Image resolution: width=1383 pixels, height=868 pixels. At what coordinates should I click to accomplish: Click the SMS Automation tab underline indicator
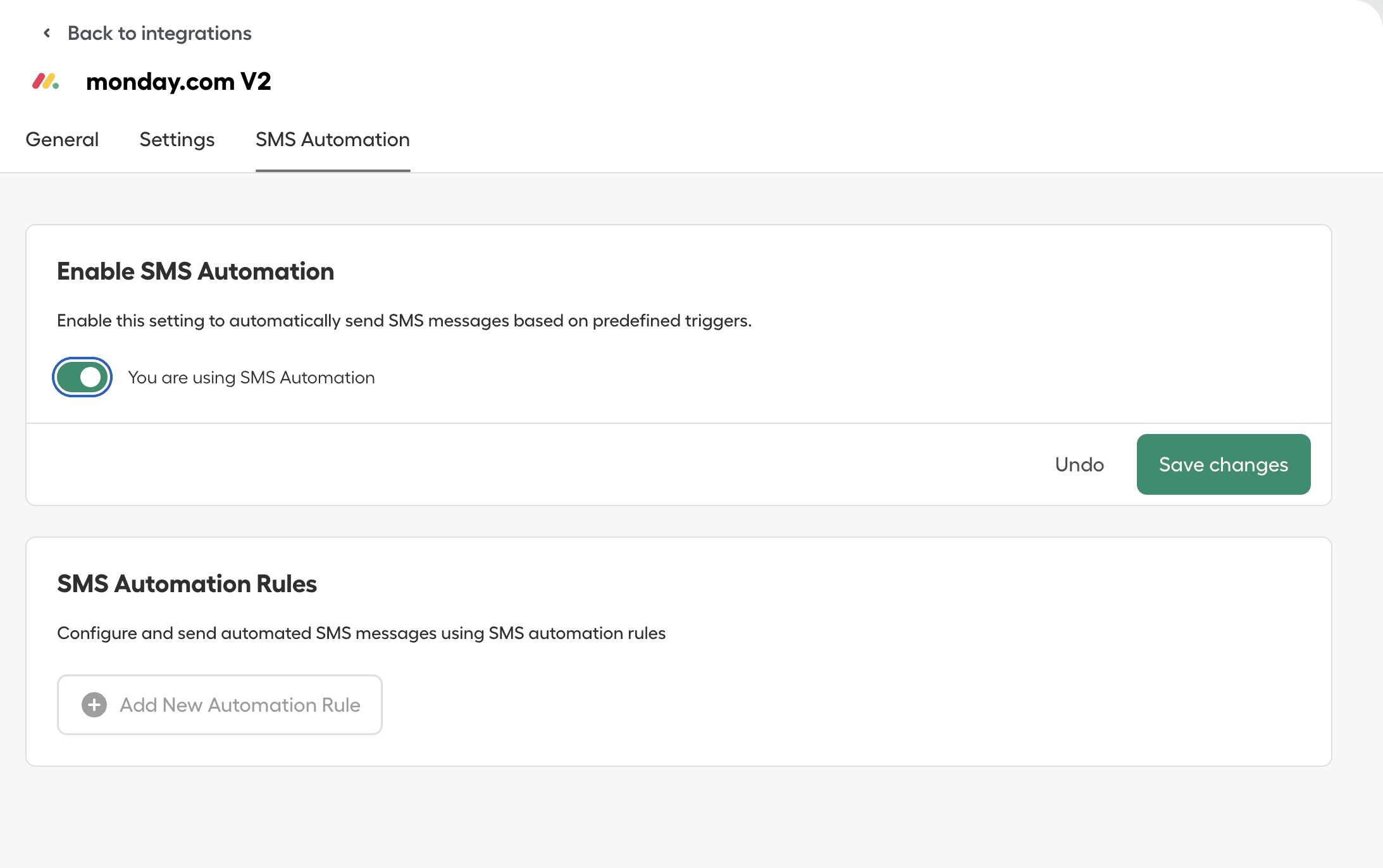(x=332, y=169)
